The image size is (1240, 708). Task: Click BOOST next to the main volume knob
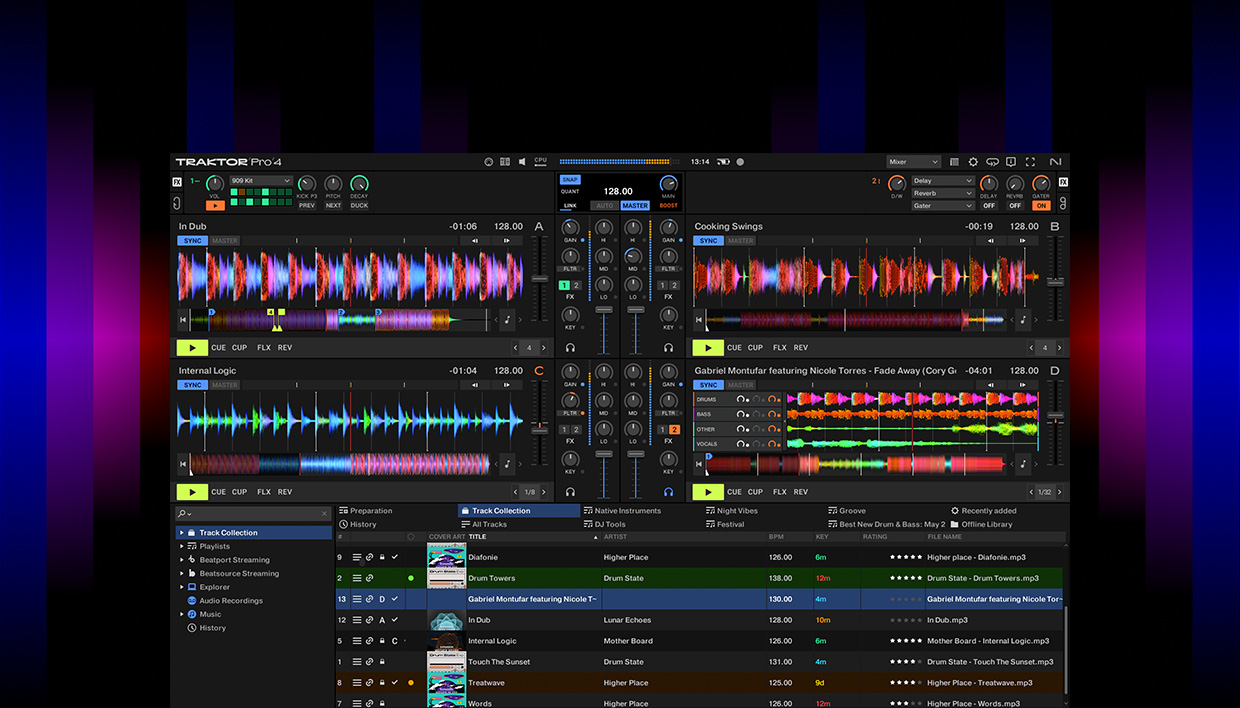coord(668,204)
